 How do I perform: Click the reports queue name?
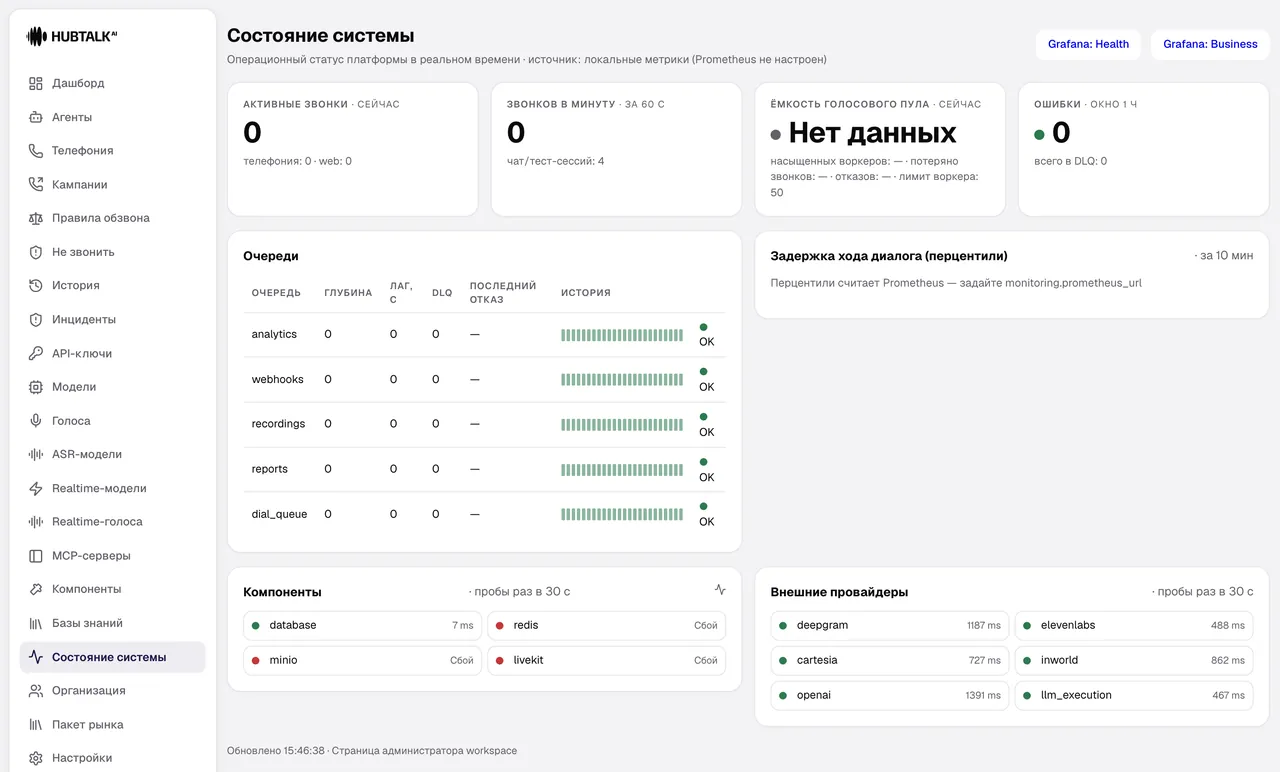tap(269, 469)
